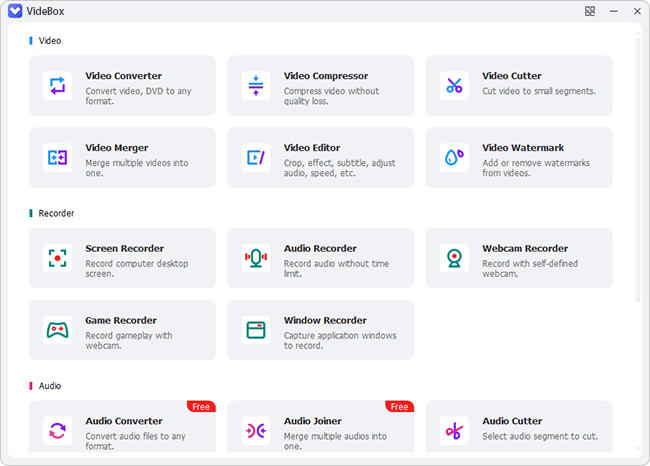The image size is (650, 466).
Task: Click the Webcam Recorder title text
Action: (525, 249)
